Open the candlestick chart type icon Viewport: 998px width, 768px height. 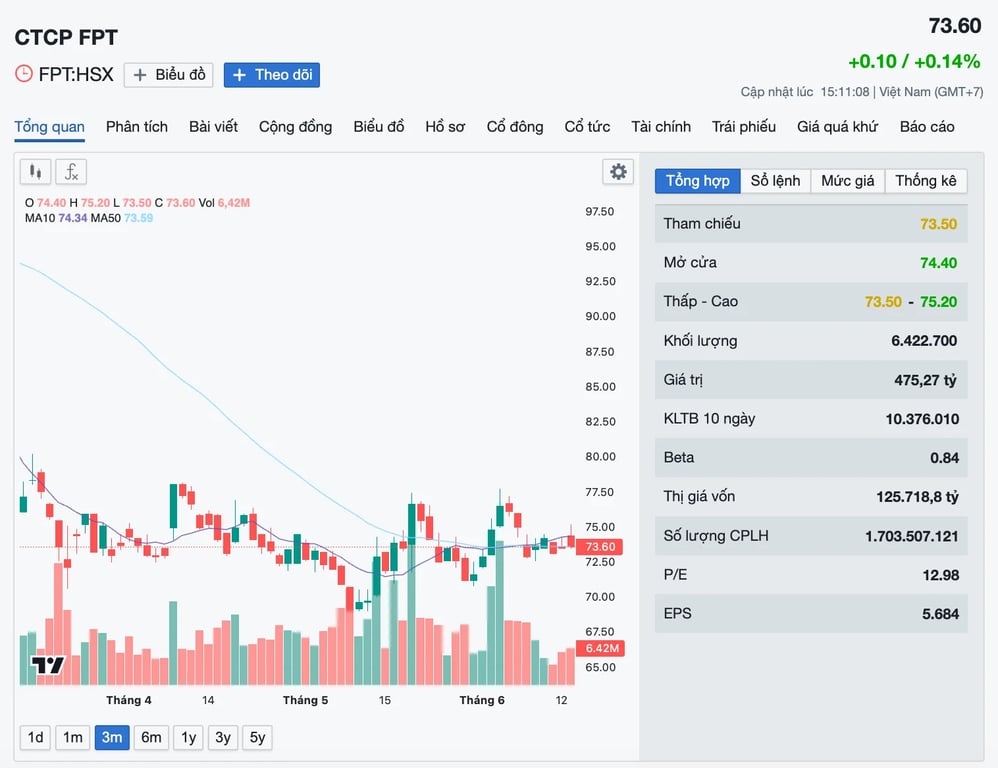(x=35, y=172)
